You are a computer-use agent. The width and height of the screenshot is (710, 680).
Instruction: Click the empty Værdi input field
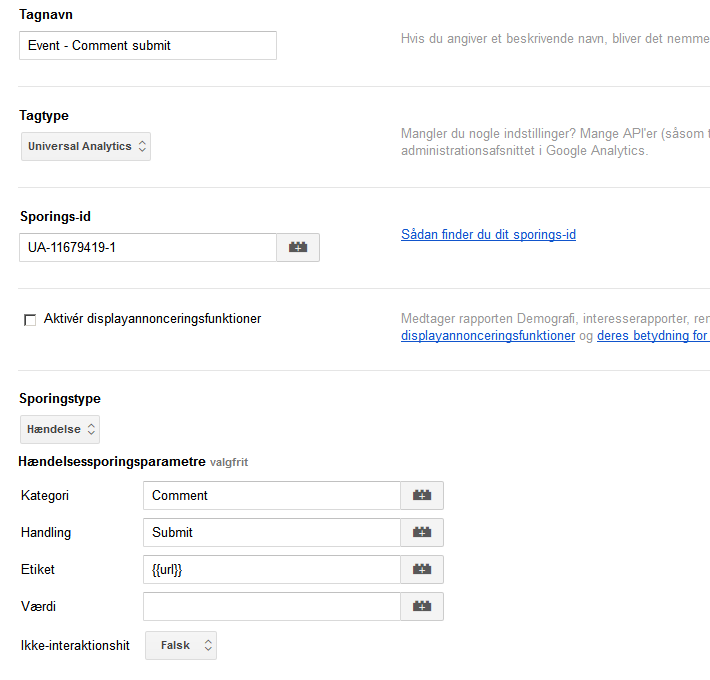tap(271, 606)
